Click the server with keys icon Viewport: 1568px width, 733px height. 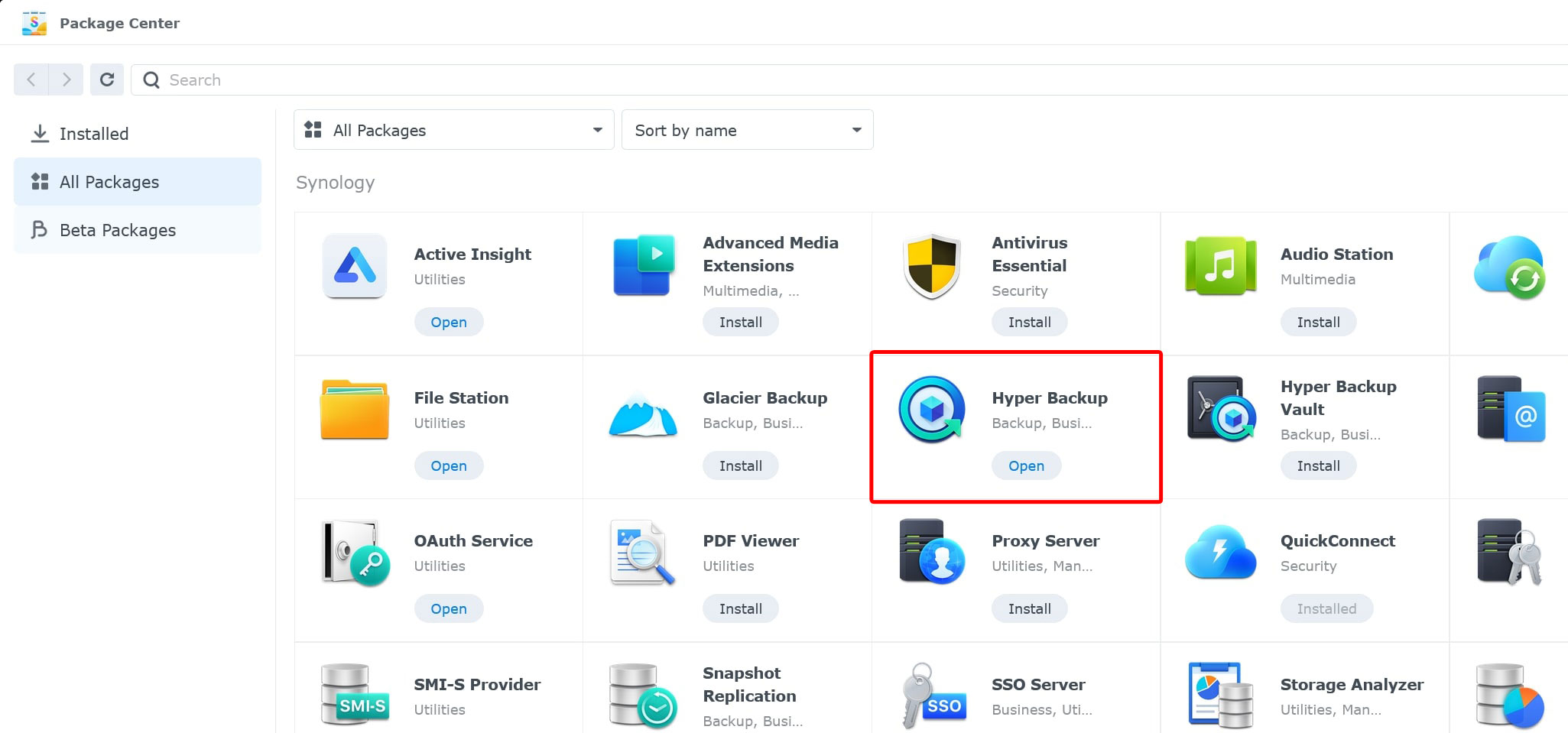1510,552
